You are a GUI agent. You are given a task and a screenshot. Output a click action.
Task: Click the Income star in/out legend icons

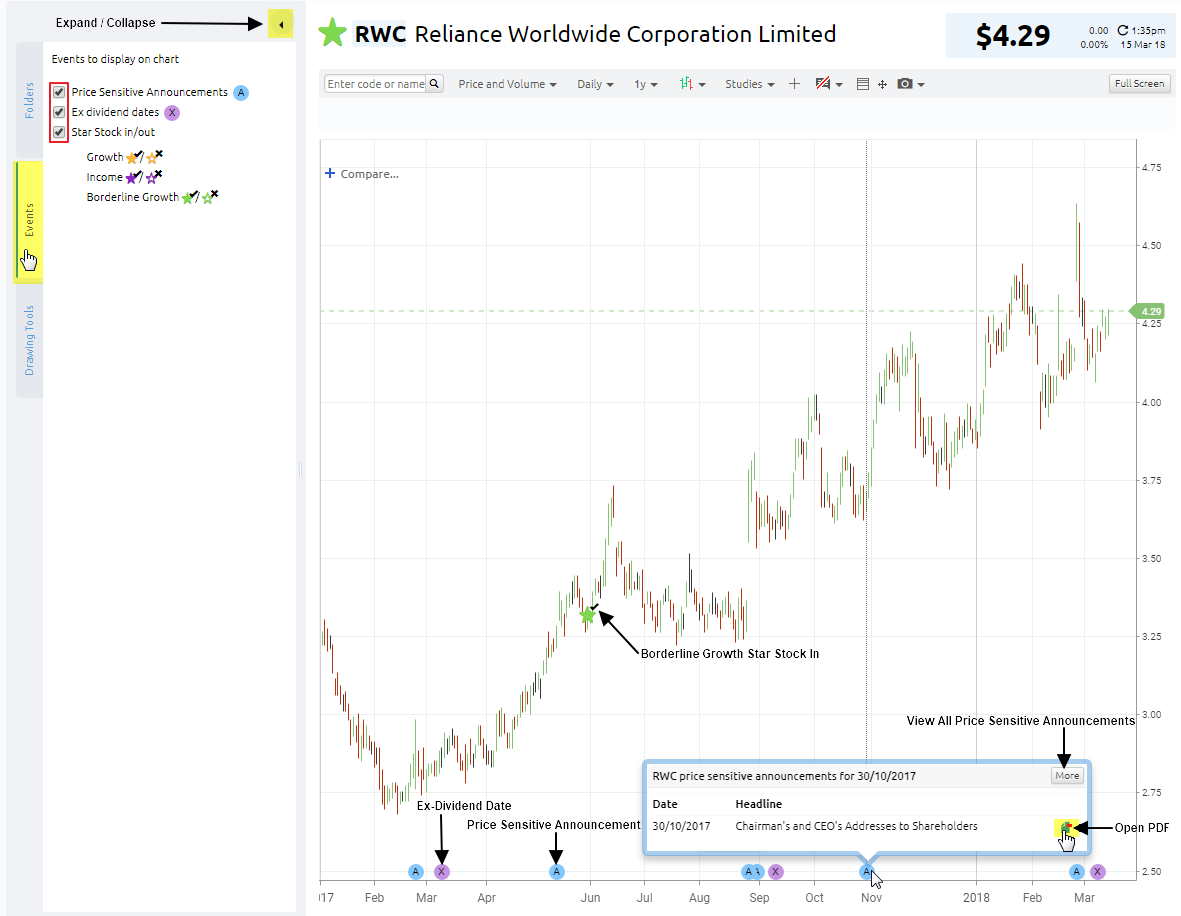[x=143, y=177]
